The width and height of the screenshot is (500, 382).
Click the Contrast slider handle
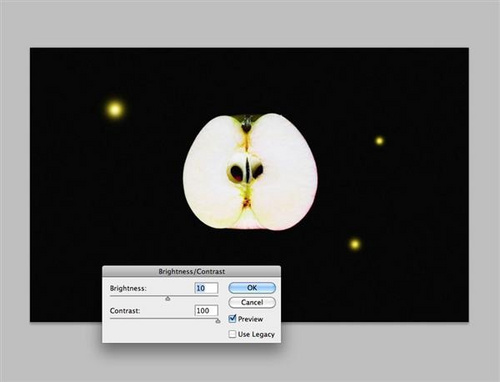click(218, 321)
